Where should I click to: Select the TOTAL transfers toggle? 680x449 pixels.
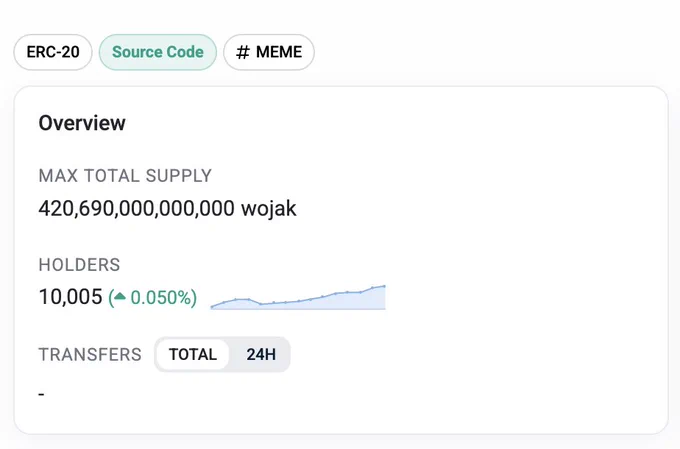pos(193,354)
